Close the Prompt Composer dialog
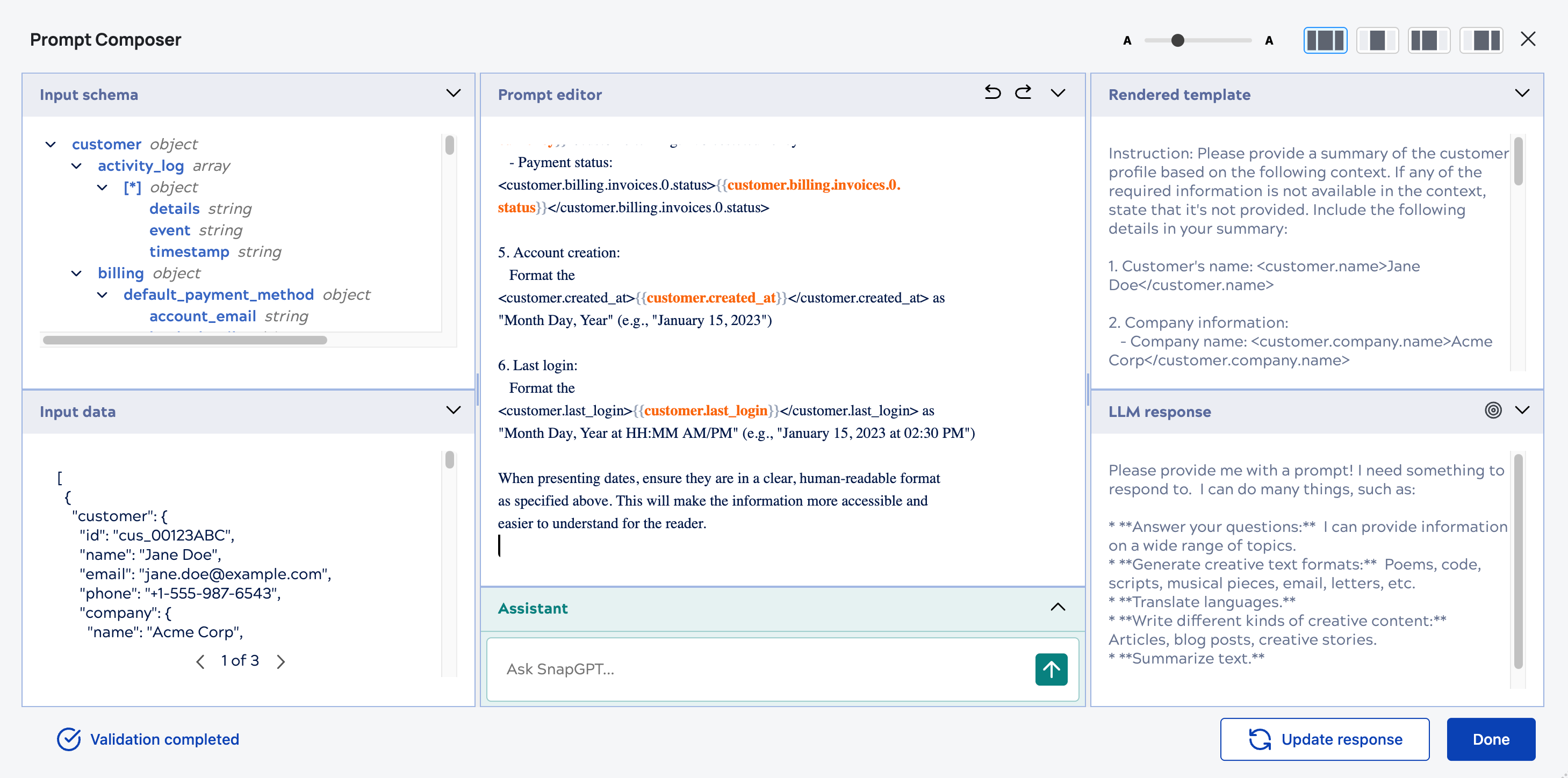The image size is (1568, 778). pos(1527,40)
